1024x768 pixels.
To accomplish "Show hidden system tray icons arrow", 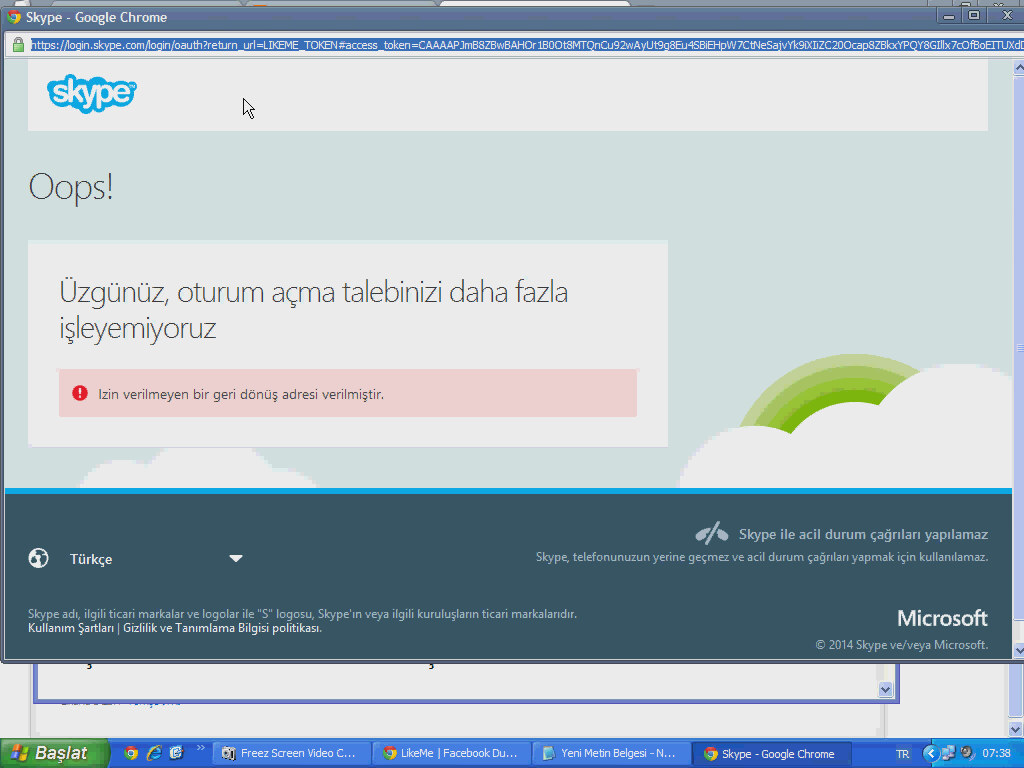I will 931,753.
